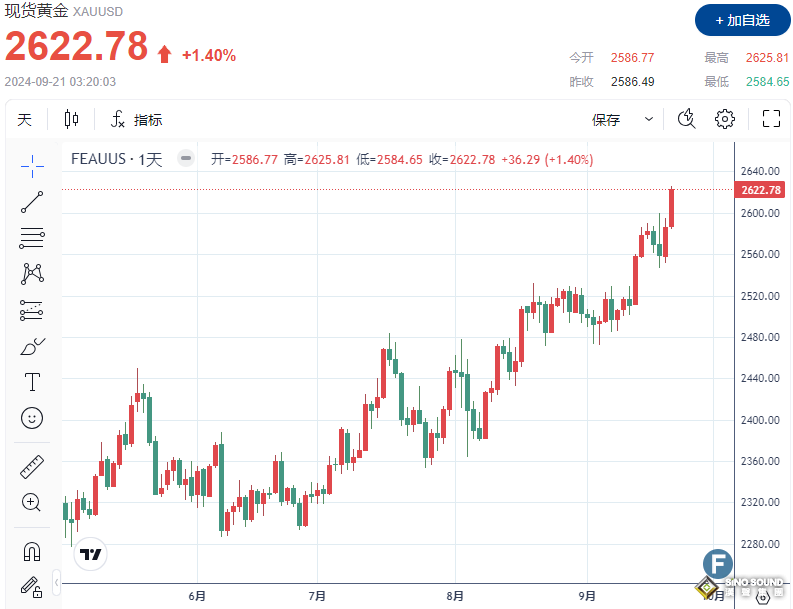Toggle lock all drawing tools
Viewport: 793px width, 609px height.
(32, 586)
